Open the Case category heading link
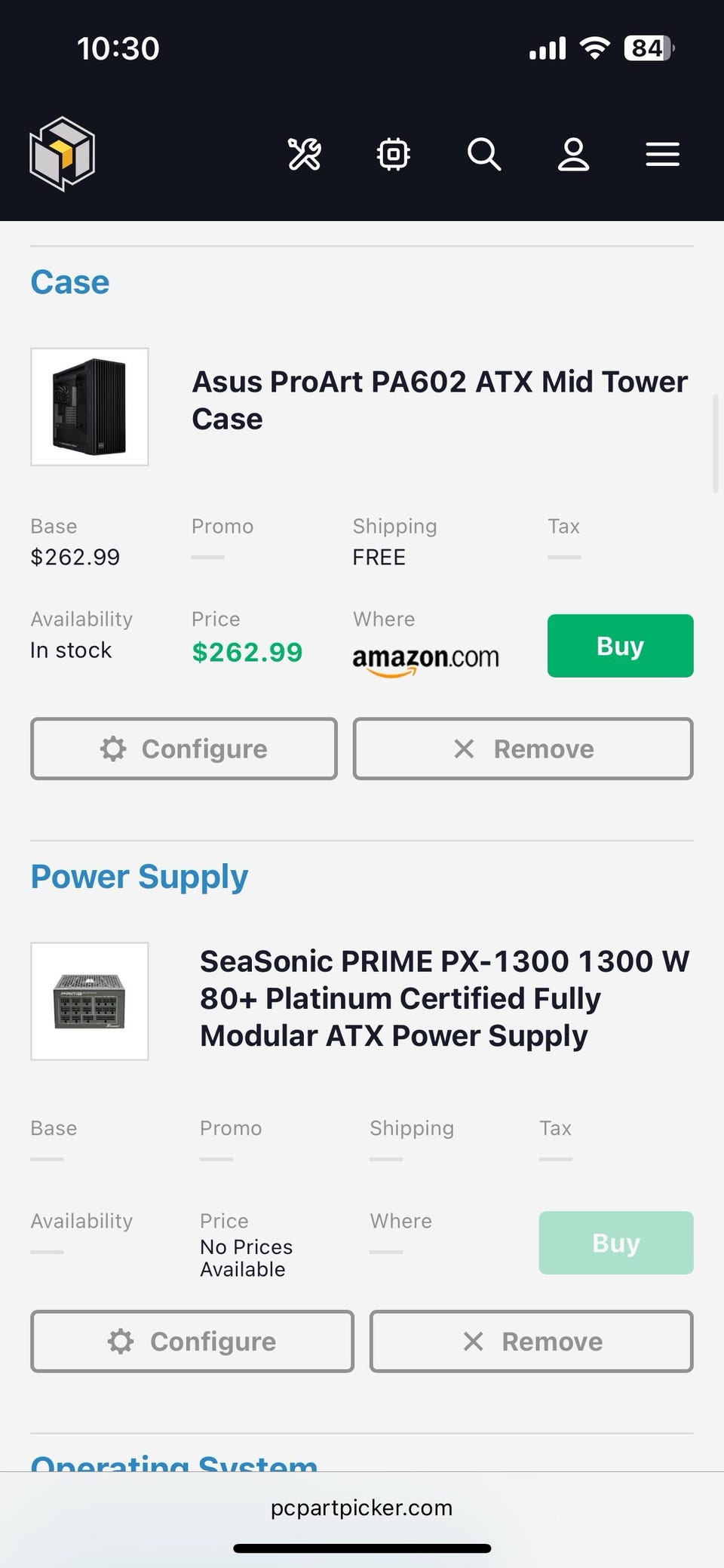 [70, 282]
